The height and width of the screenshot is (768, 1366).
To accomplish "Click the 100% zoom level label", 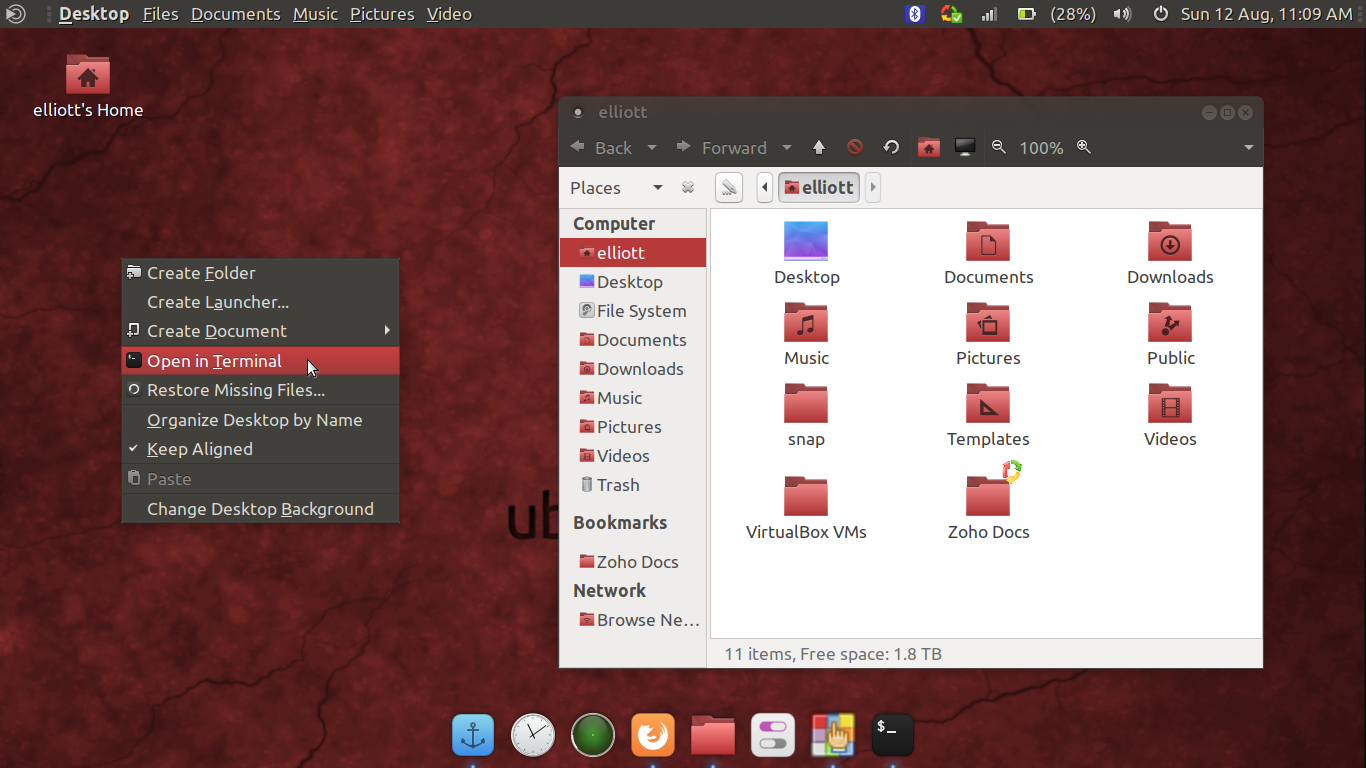I will (x=1041, y=148).
